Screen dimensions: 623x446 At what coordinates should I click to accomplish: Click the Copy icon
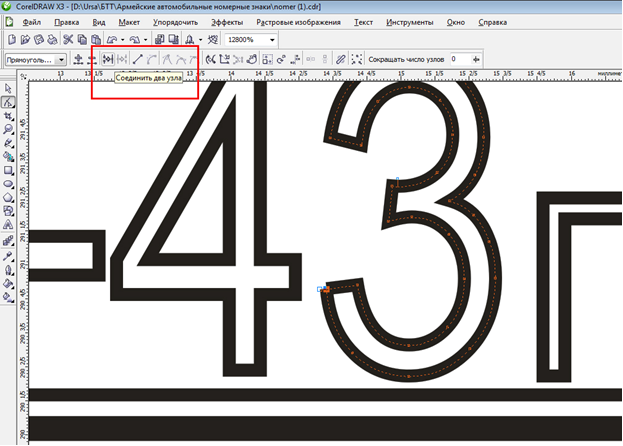82,39
